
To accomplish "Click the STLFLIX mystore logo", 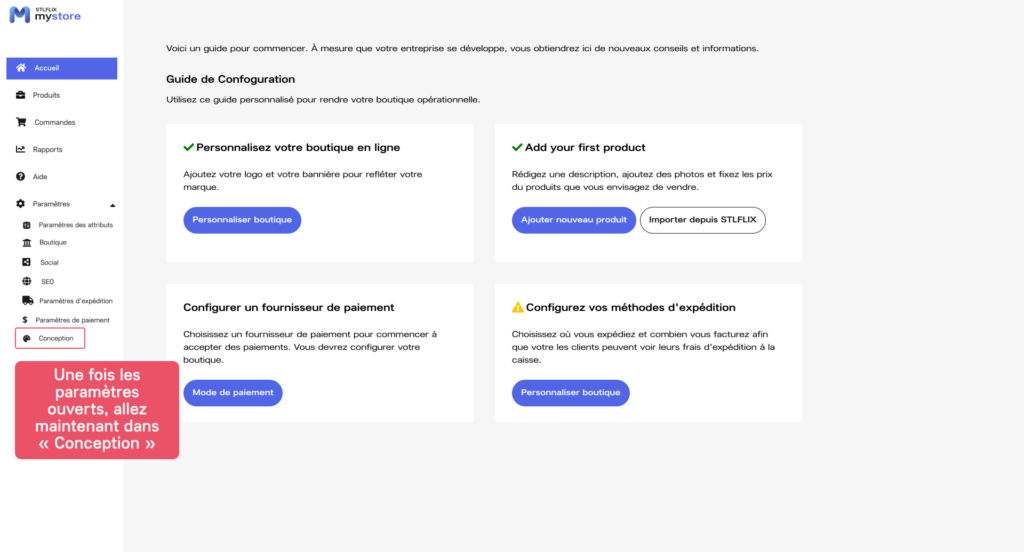I will (x=45, y=15).
